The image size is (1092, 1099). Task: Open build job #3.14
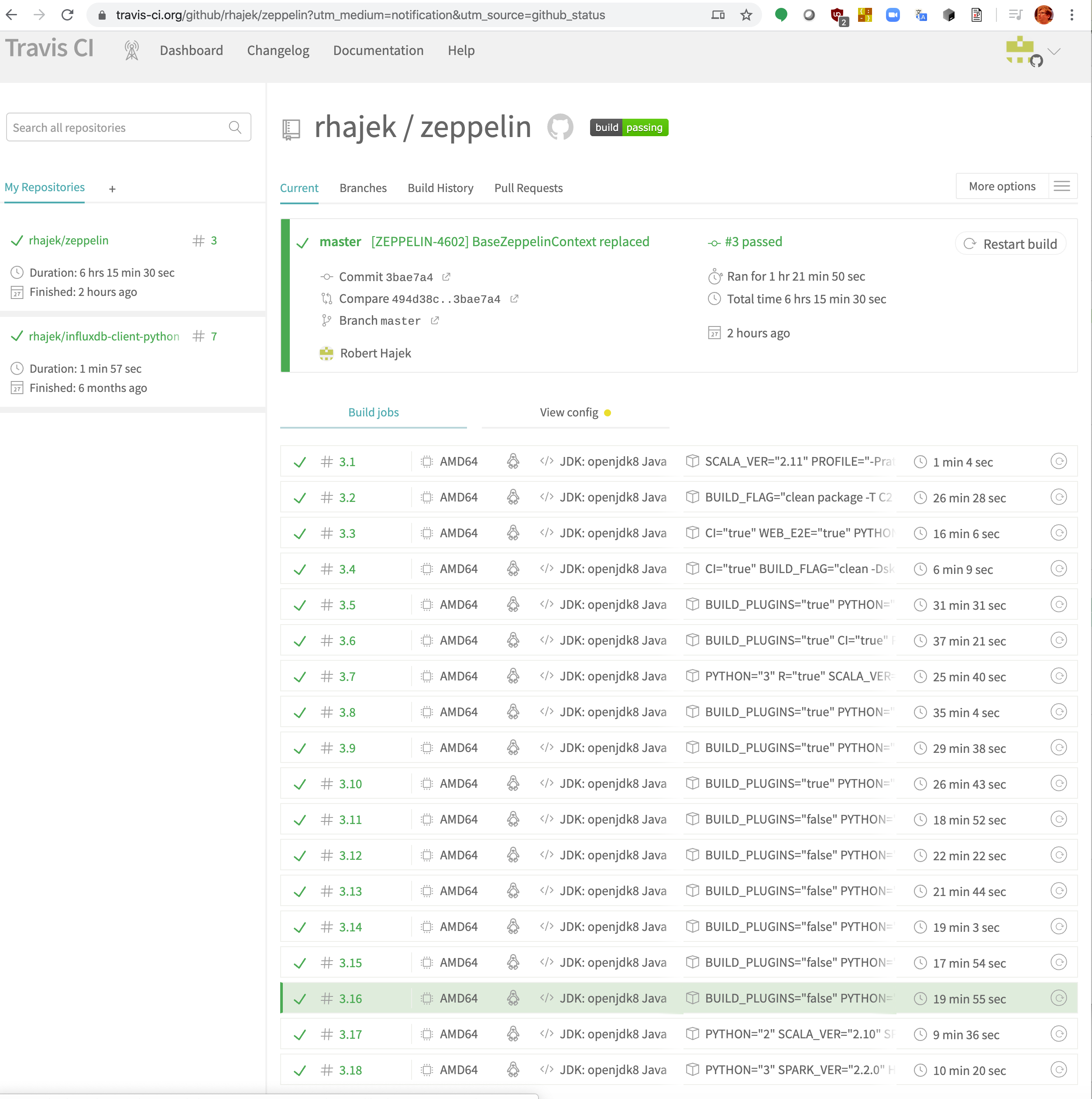[350, 927]
